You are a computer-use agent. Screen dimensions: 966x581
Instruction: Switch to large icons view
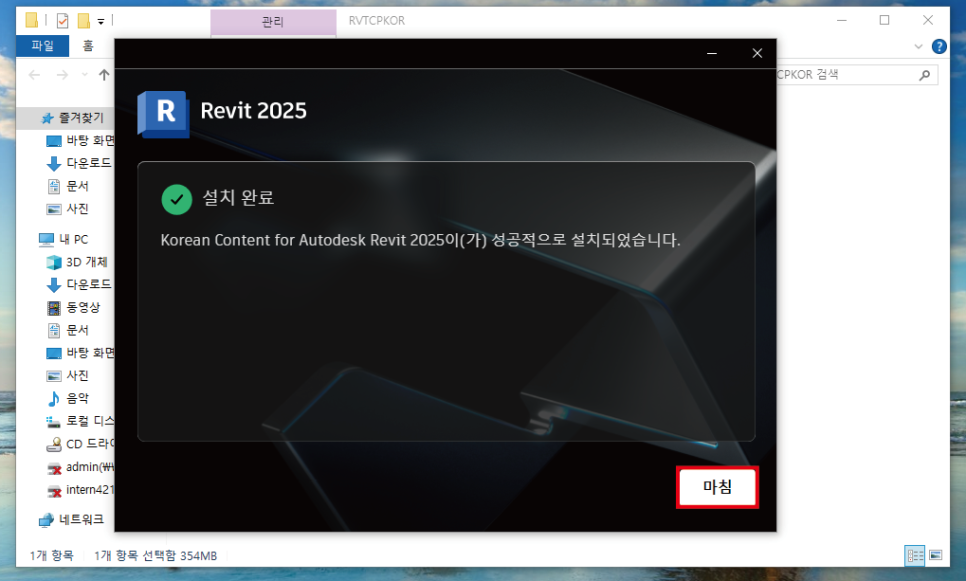pos(935,556)
